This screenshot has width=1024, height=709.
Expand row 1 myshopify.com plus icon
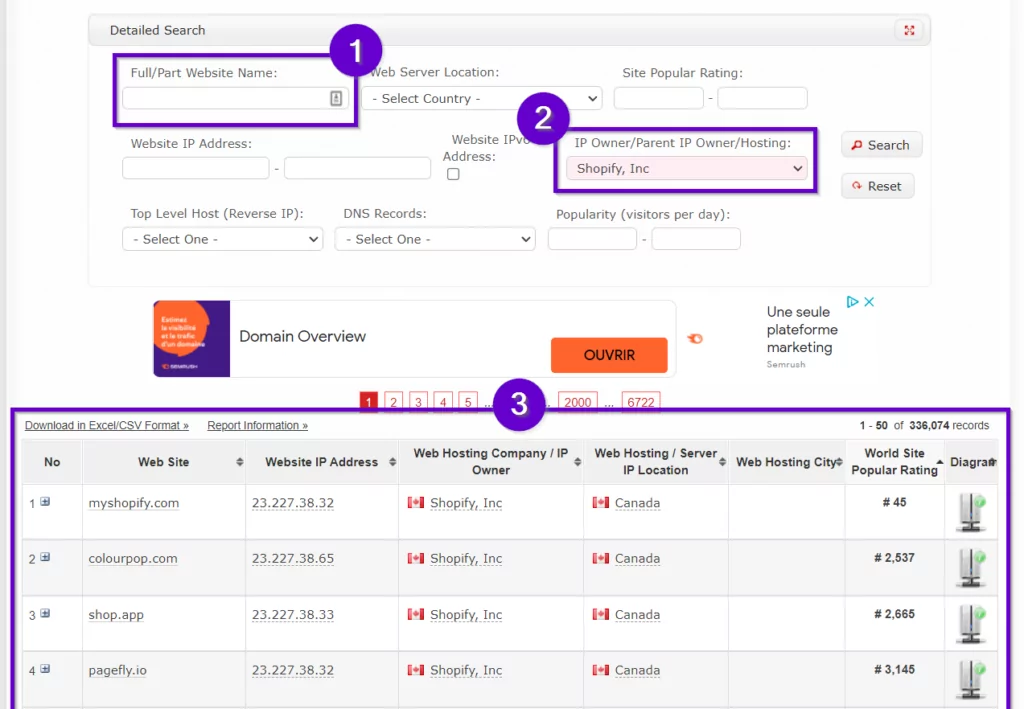coord(45,501)
